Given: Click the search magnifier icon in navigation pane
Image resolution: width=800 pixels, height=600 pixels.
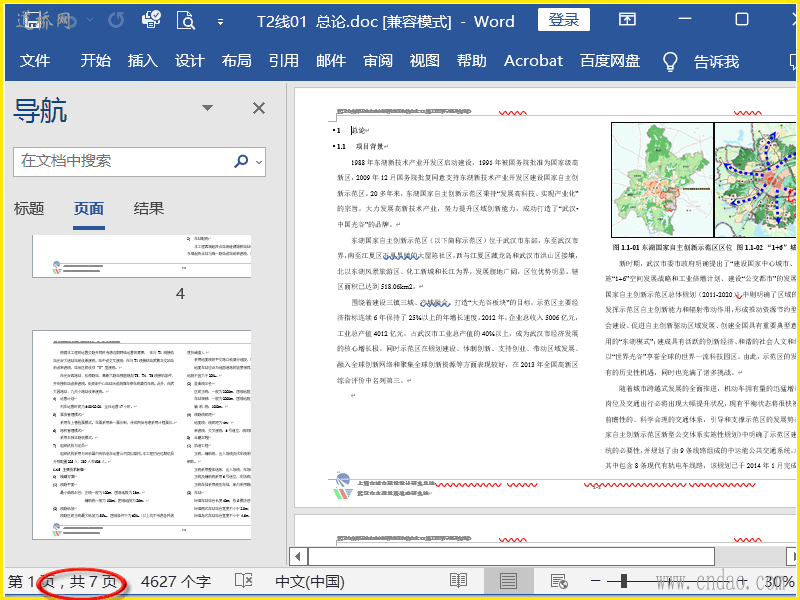Looking at the screenshot, I should 241,161.
